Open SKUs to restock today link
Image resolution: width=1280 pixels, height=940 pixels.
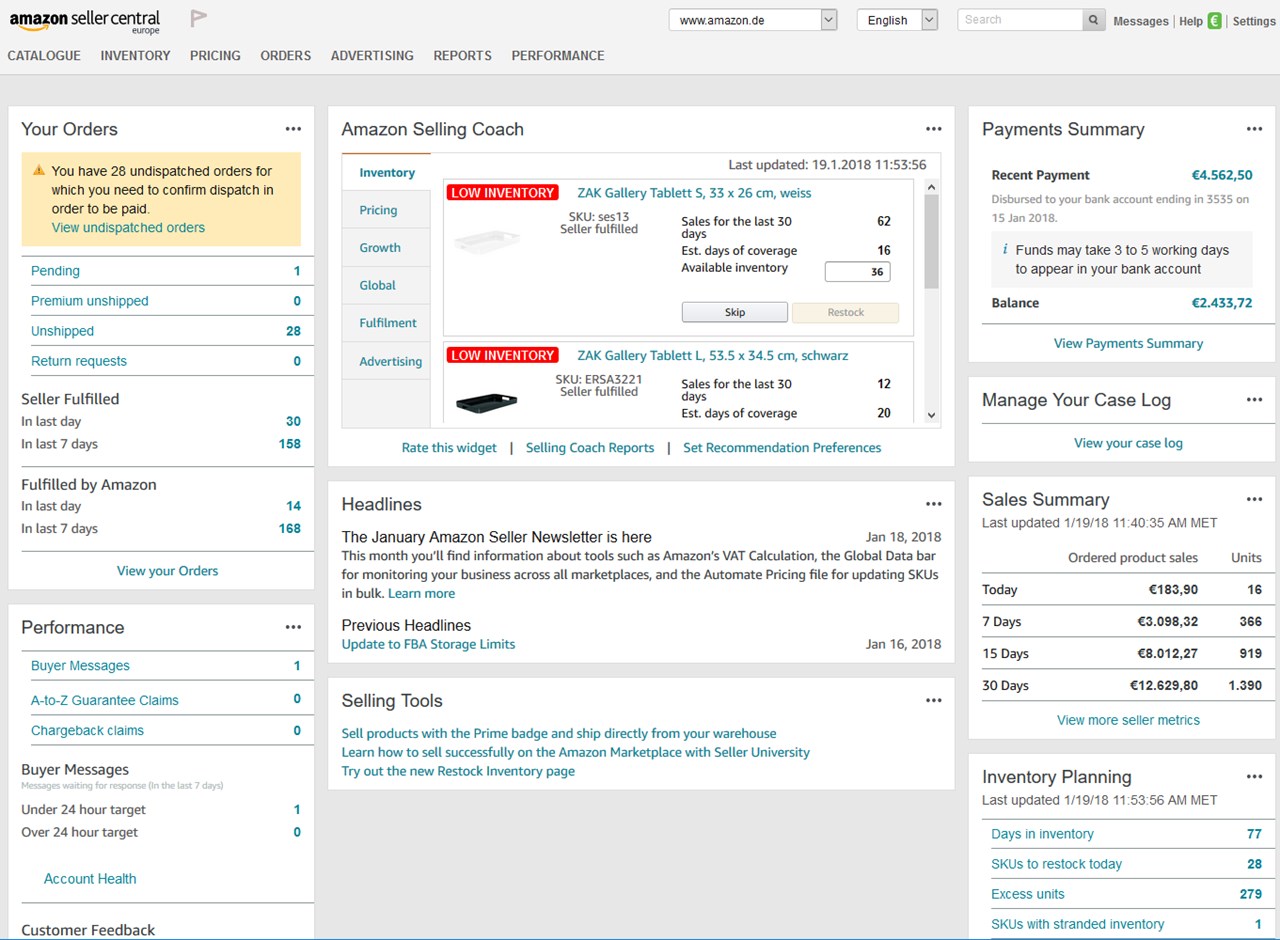point(1056,864)
